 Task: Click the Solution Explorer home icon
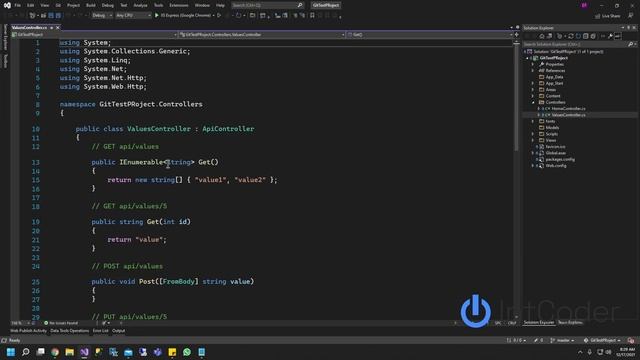542,36
